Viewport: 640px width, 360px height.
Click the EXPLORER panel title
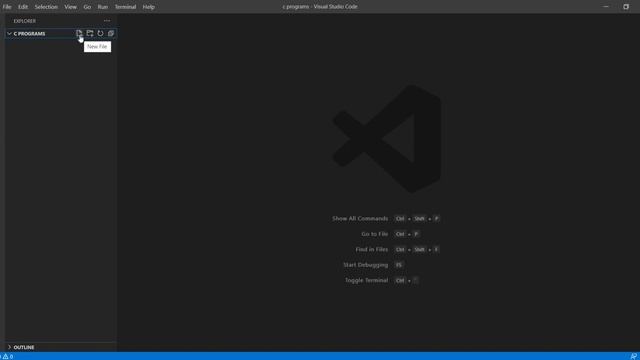pos(24,21)
